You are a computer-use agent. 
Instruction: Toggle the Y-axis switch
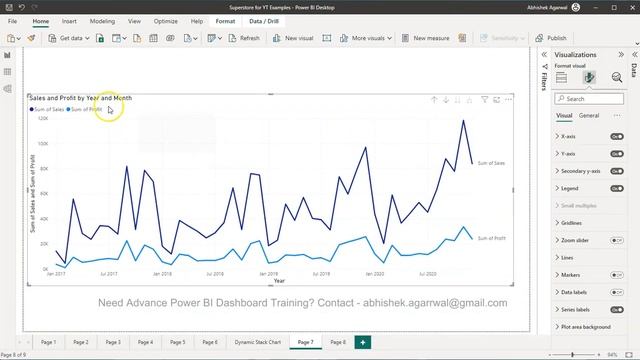click(x=617, y=154)
